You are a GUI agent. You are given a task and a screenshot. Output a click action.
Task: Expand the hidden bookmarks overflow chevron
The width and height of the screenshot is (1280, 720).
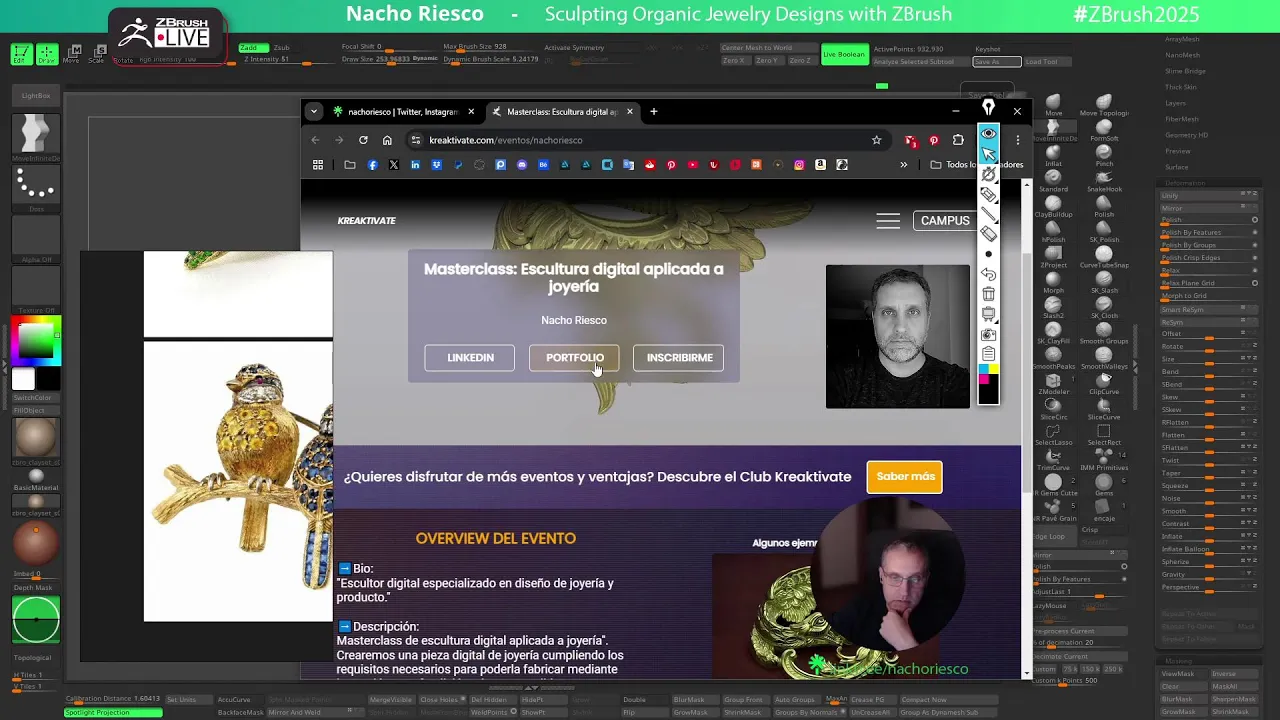coord(904,165)
